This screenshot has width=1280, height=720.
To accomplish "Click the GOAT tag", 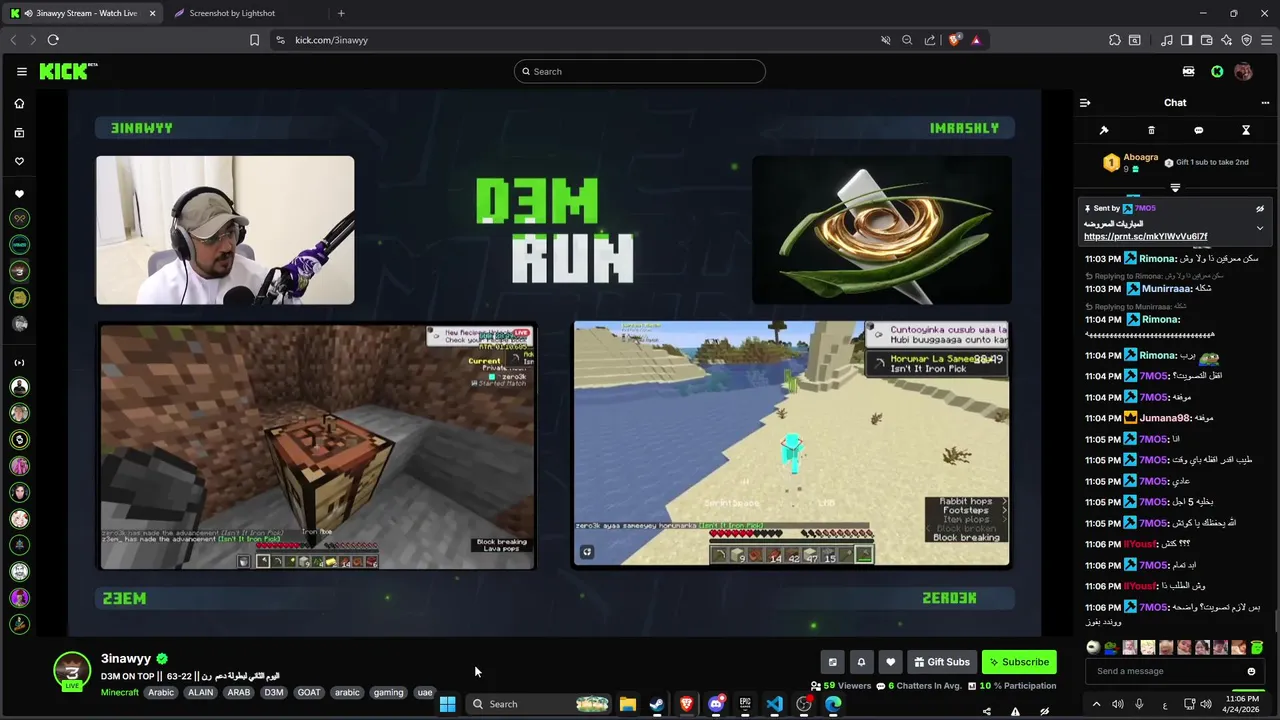I will coord(309,692).
